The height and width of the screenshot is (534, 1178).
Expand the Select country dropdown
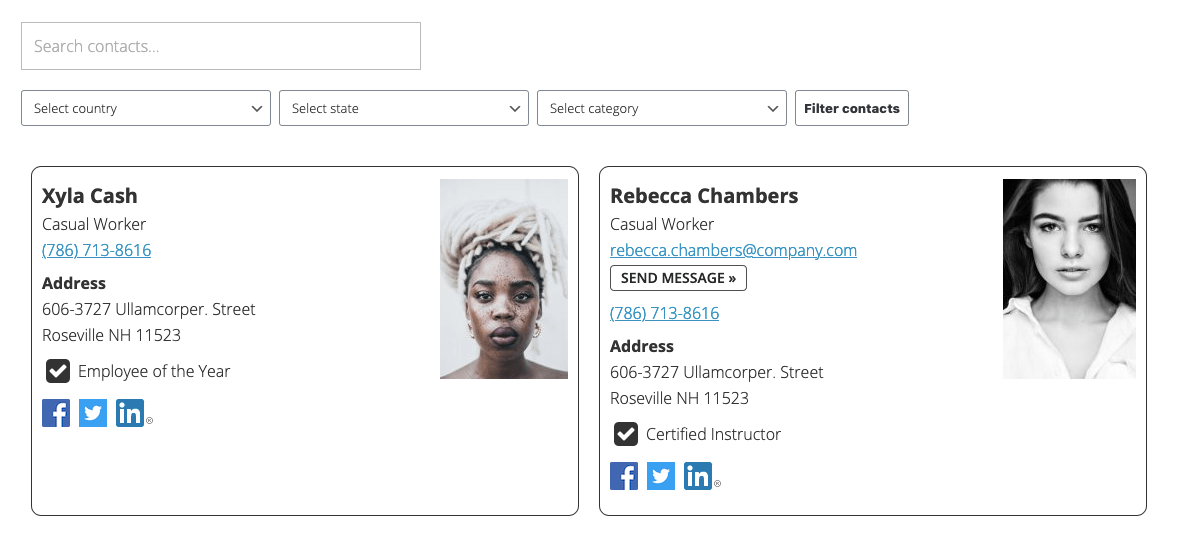point(146,108)
